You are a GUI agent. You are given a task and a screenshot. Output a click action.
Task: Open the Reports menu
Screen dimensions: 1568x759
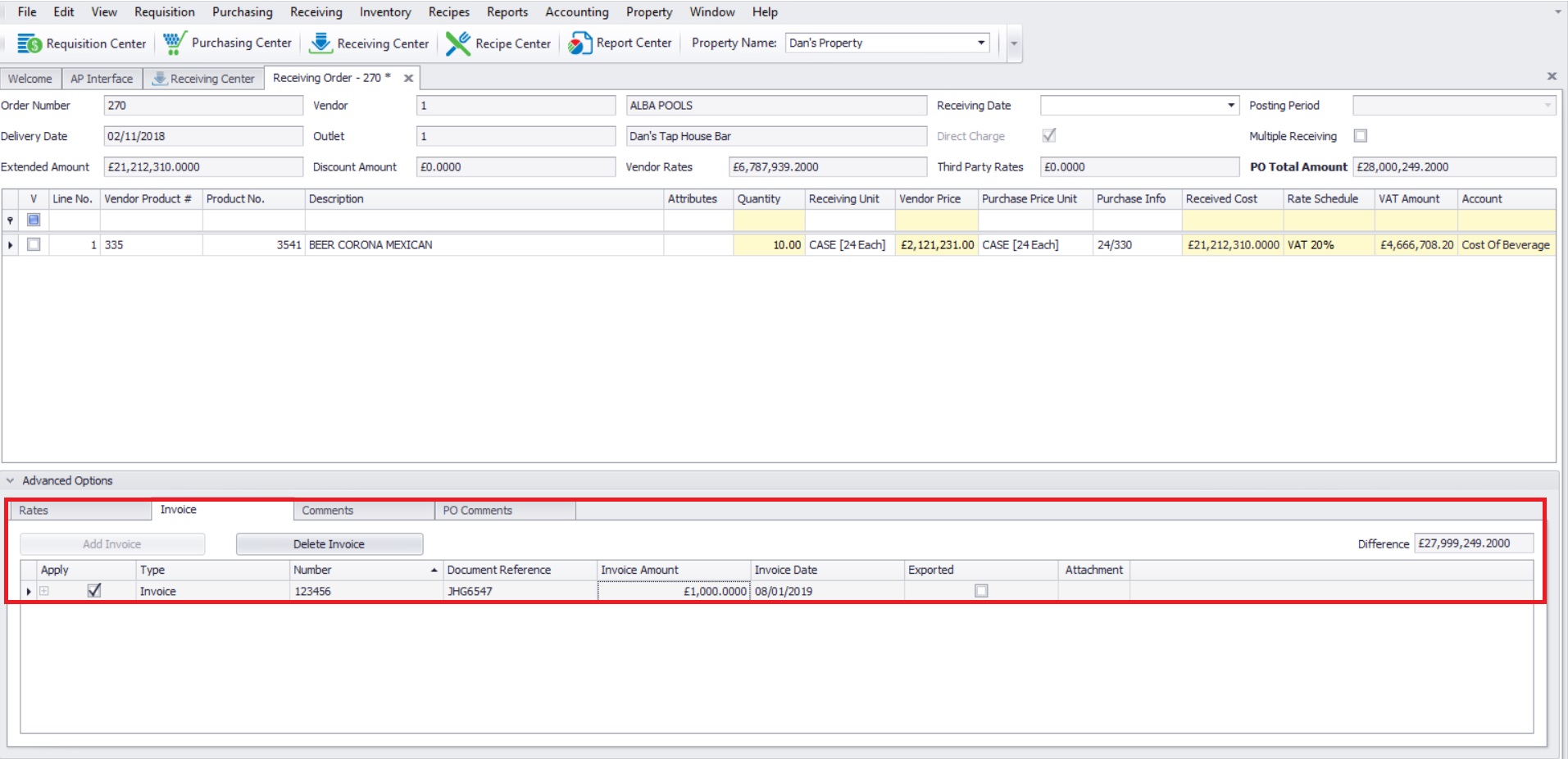(x=507, y=11)
